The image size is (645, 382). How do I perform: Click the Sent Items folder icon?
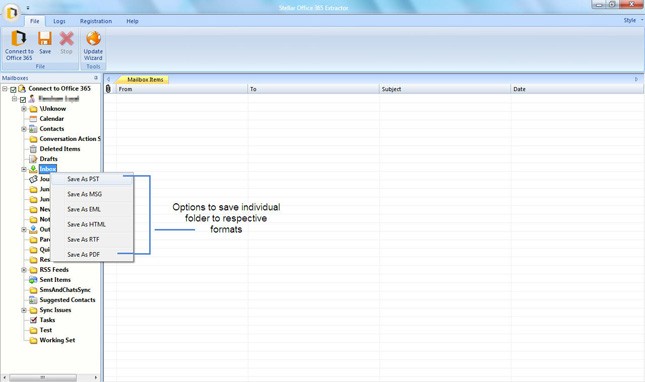[33, 280]
